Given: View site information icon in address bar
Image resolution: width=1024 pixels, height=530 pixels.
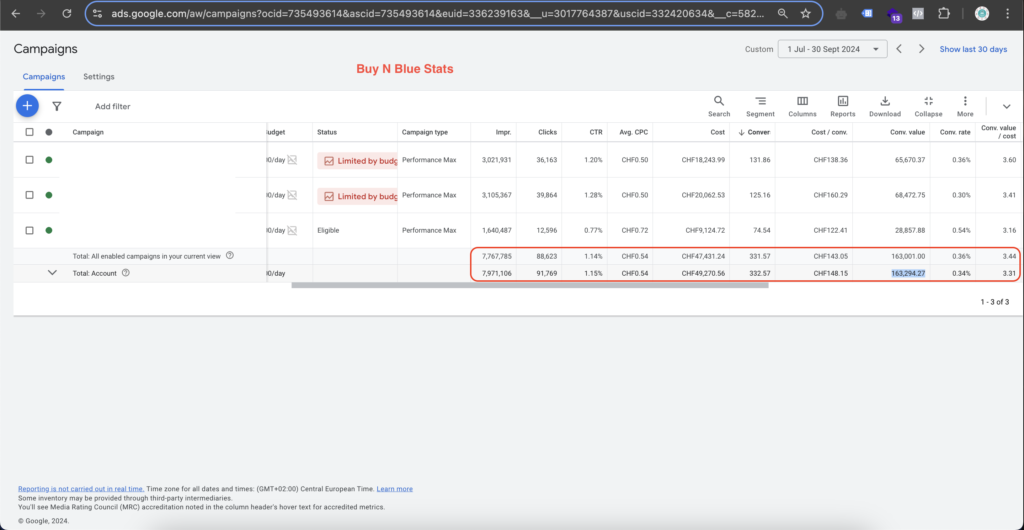Looking at the screenshot, I should [x=97, y=13].
